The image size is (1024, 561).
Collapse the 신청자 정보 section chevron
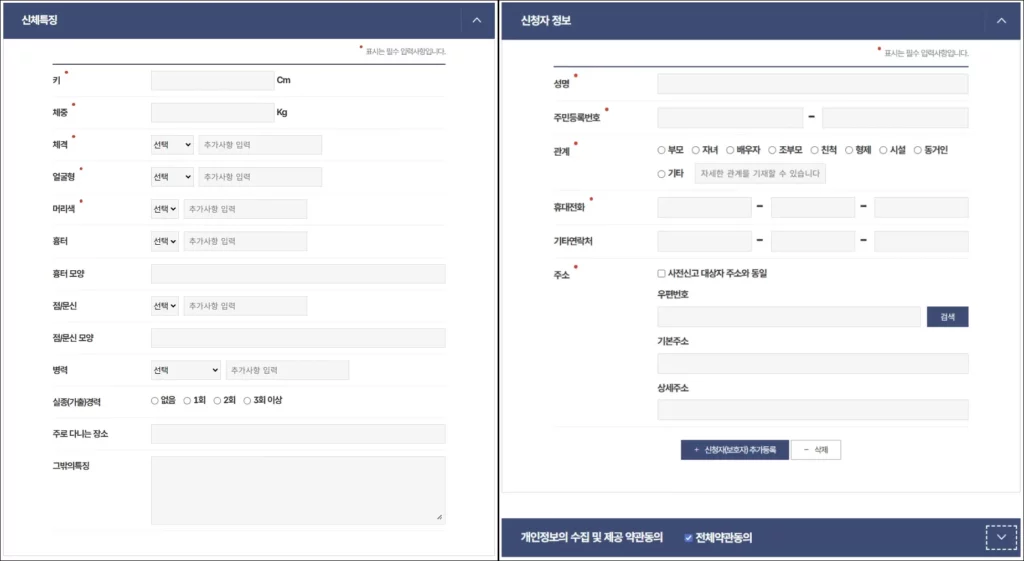point(1001,21)
